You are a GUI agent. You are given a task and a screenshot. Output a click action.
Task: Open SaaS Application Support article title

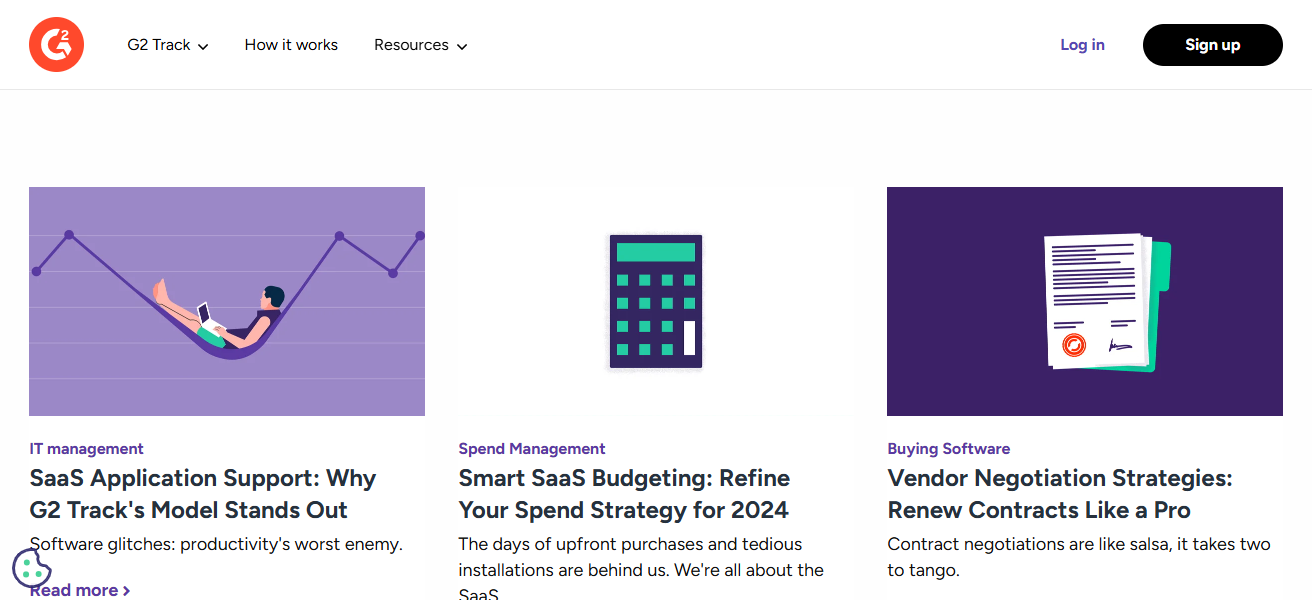tap(203, 494)
